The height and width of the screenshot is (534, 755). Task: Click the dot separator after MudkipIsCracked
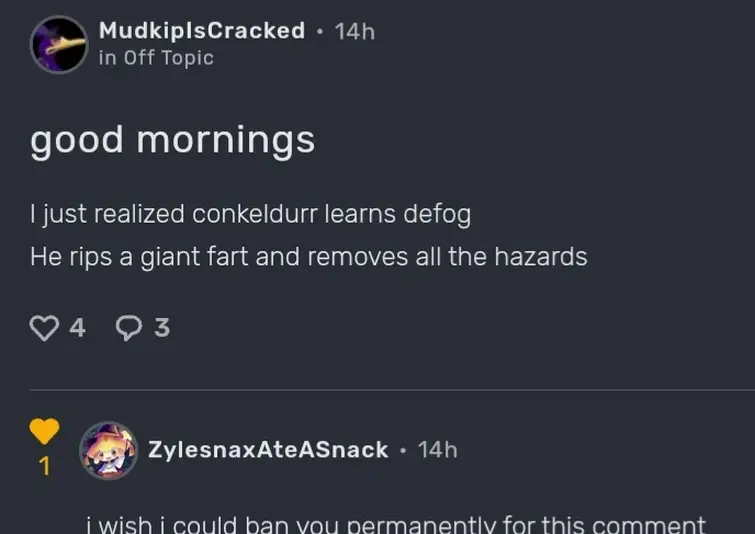pyautogui.click(x=319, y=31)
